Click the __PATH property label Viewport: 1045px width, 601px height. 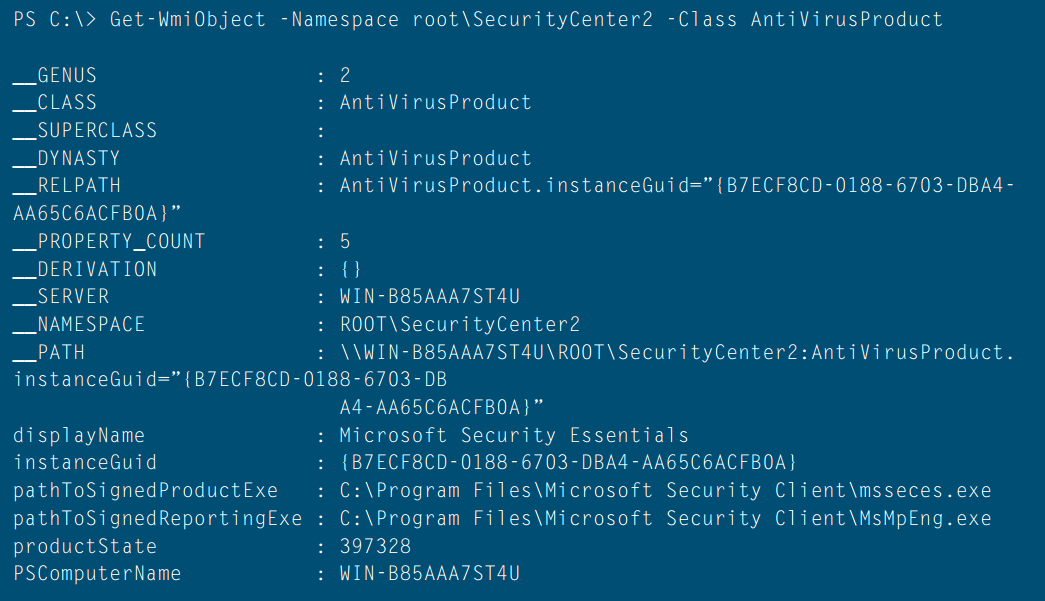point(49,352)
